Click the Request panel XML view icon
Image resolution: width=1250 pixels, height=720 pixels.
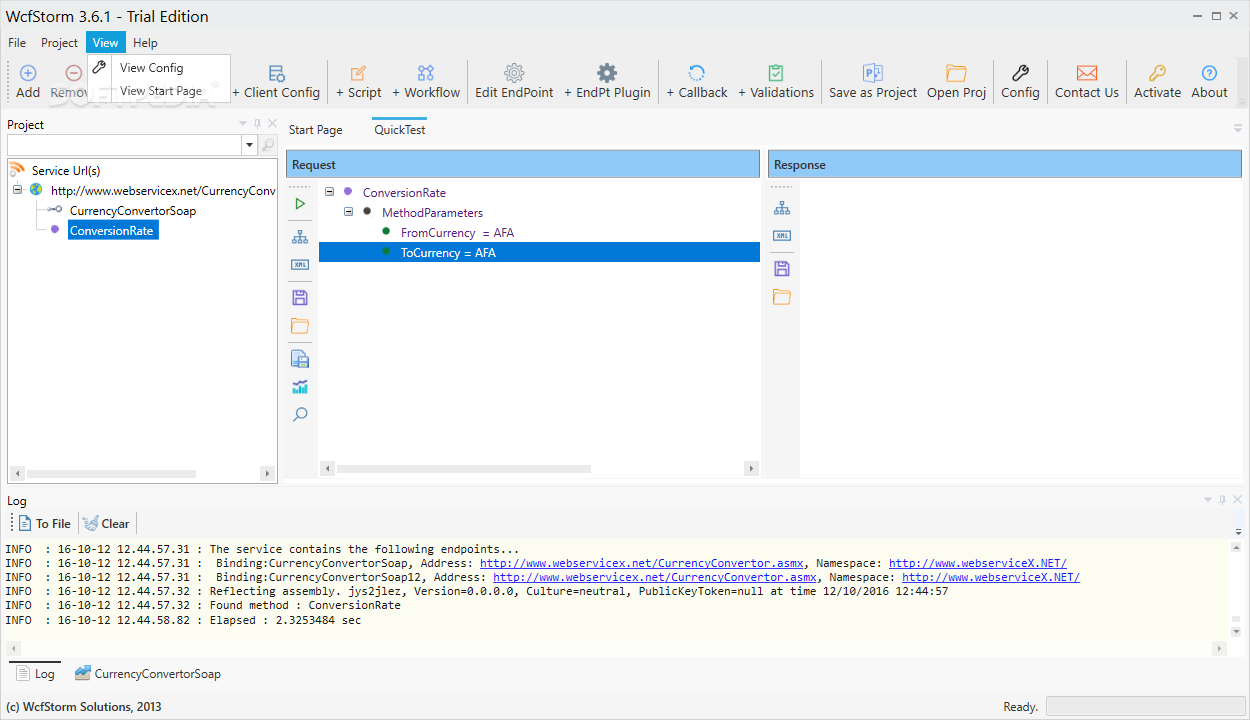coord(300,265)
